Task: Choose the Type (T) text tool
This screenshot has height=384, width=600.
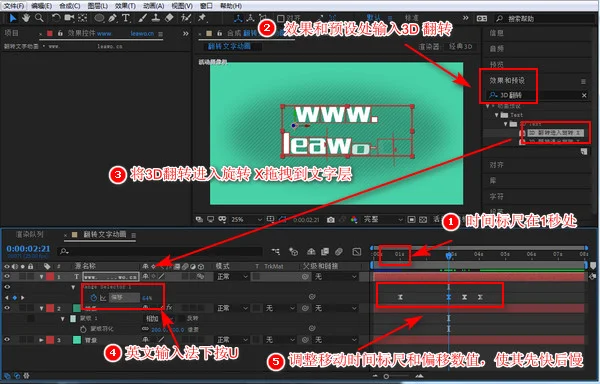Action: point(126,18)
